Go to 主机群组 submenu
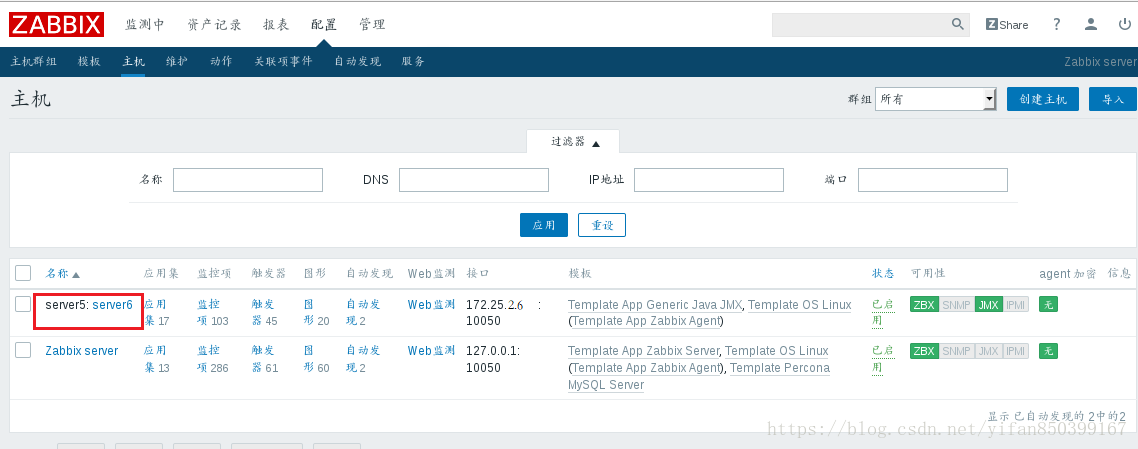This screenshot has height=449, width=1138. pos(33,62)
